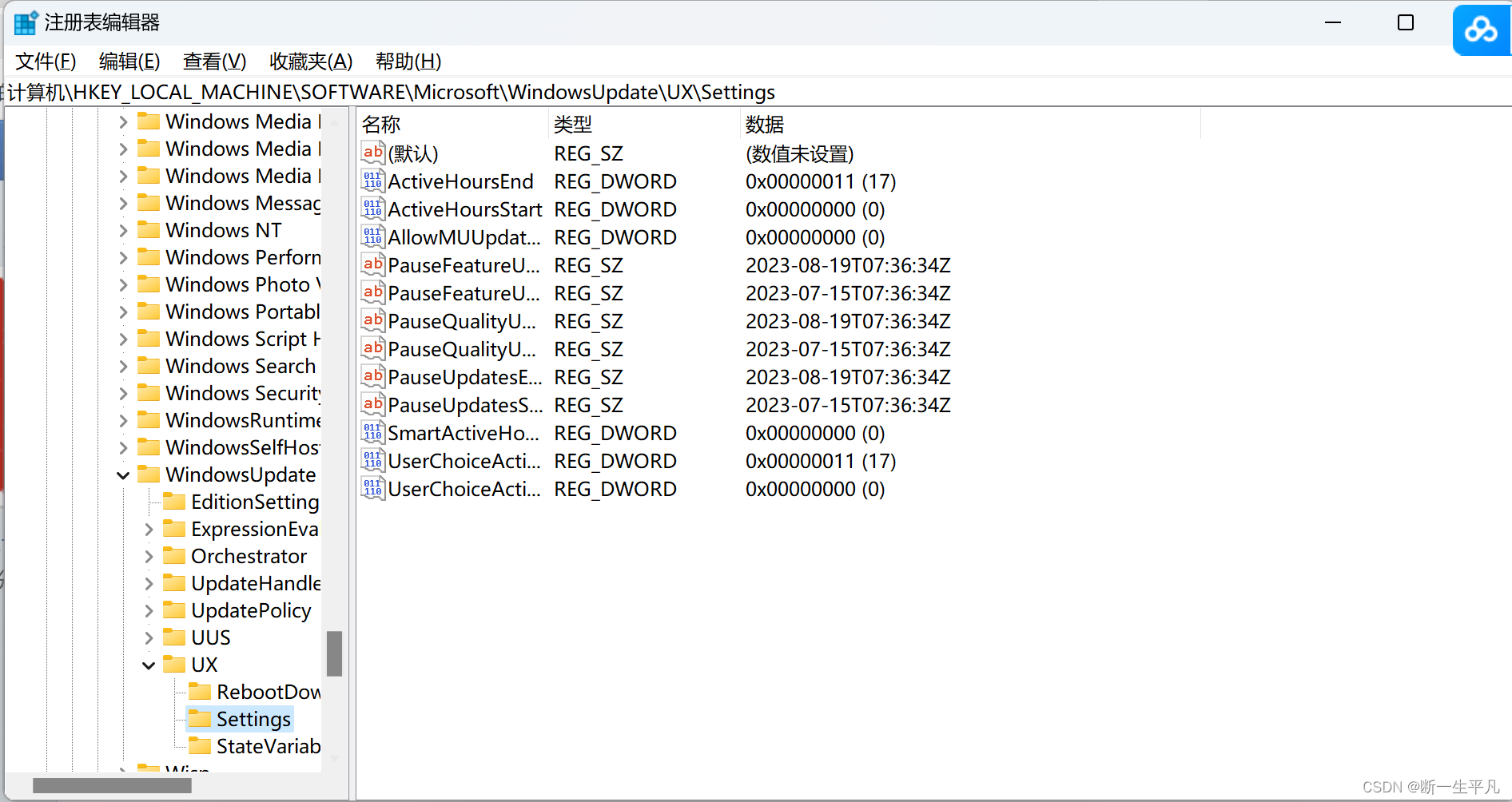
Task: Click the Registry Editor title bar icon
Action: coord(26,22)
